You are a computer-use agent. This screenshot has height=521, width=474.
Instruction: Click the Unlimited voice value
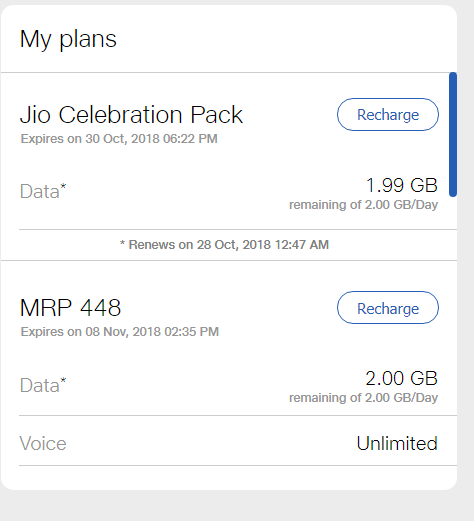pyautogui.click(x=397, y=443)
